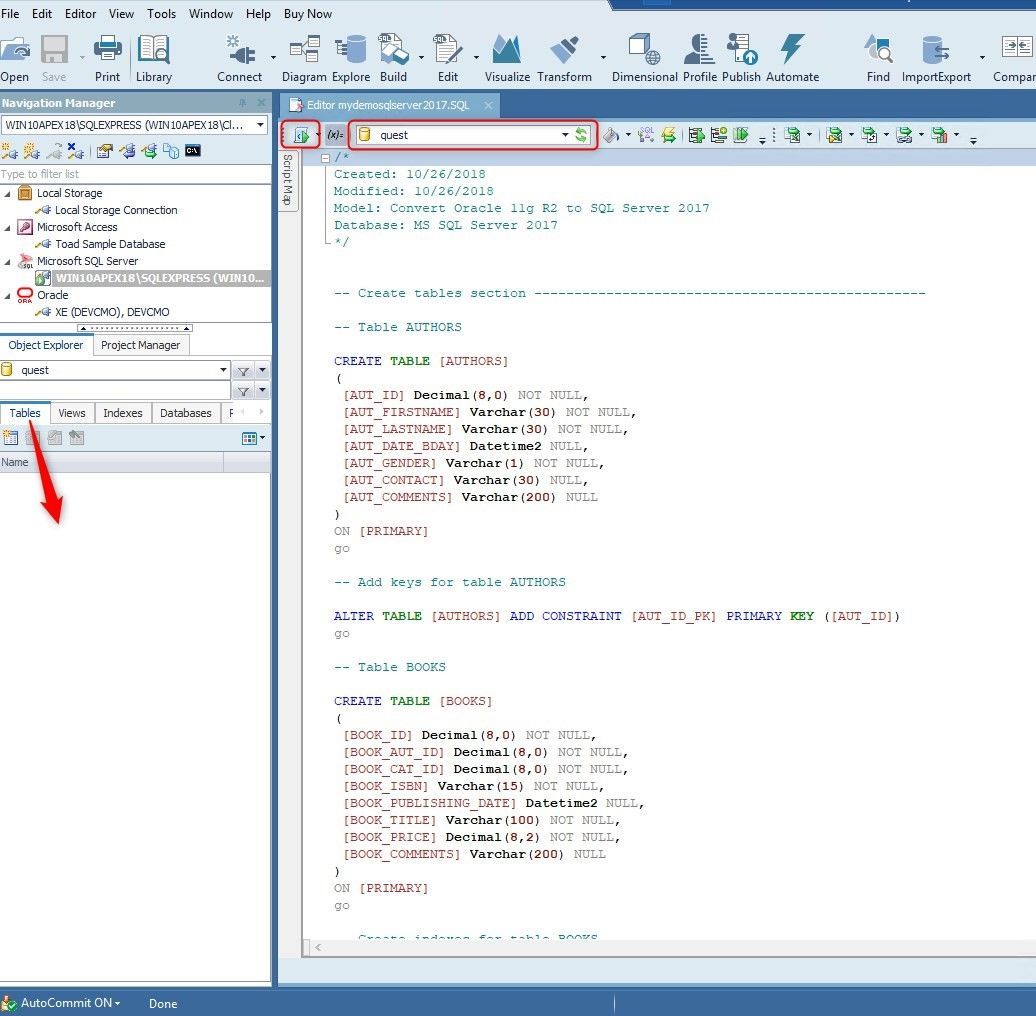This screenshot has width=1036, height=1016.
Task: Click the editor horizontal scrollbar left arrow
Action: 318,947
